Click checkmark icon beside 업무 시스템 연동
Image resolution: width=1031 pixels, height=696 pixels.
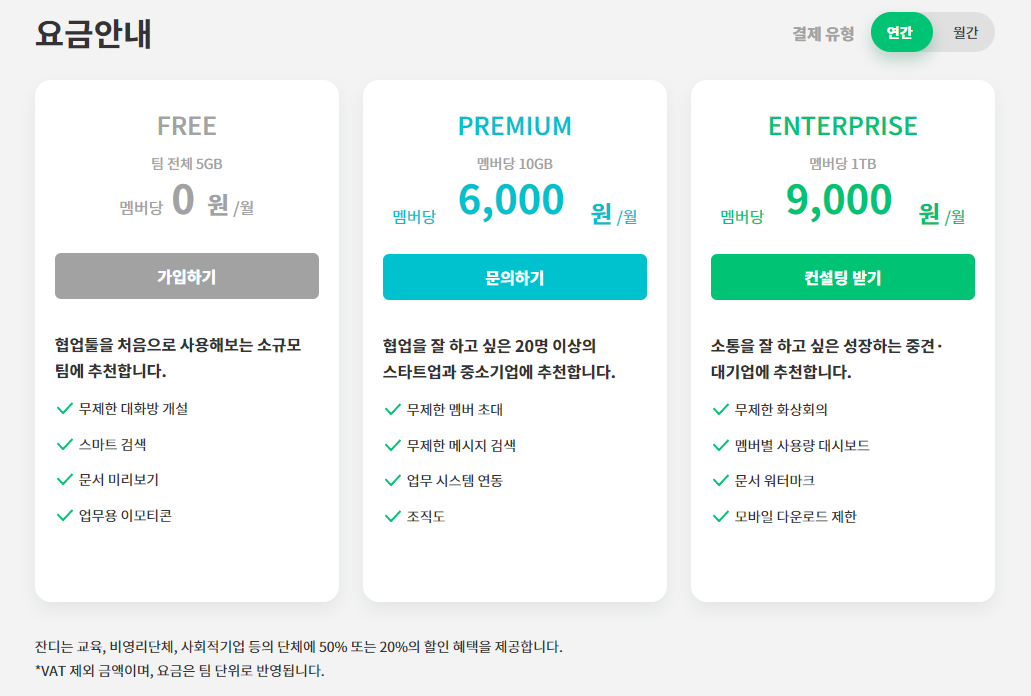coord(393,481)
